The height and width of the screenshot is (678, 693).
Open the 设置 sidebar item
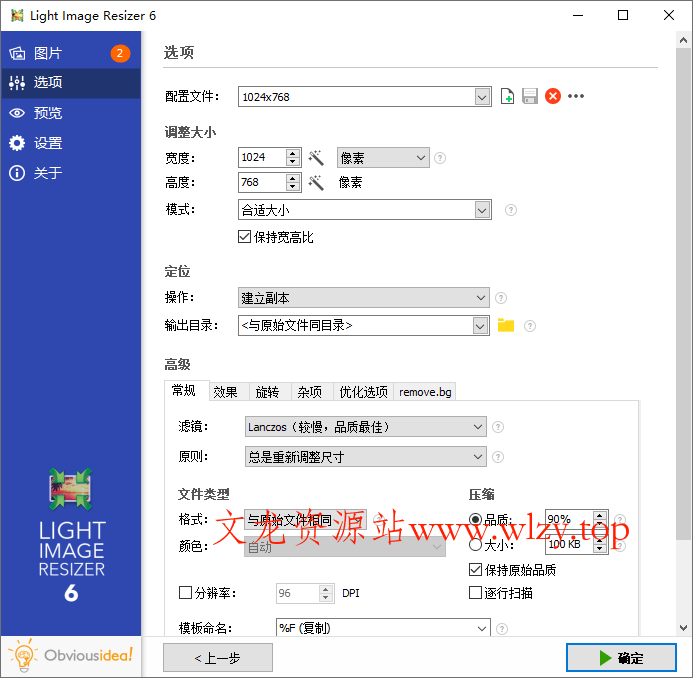tap(71, 143)
